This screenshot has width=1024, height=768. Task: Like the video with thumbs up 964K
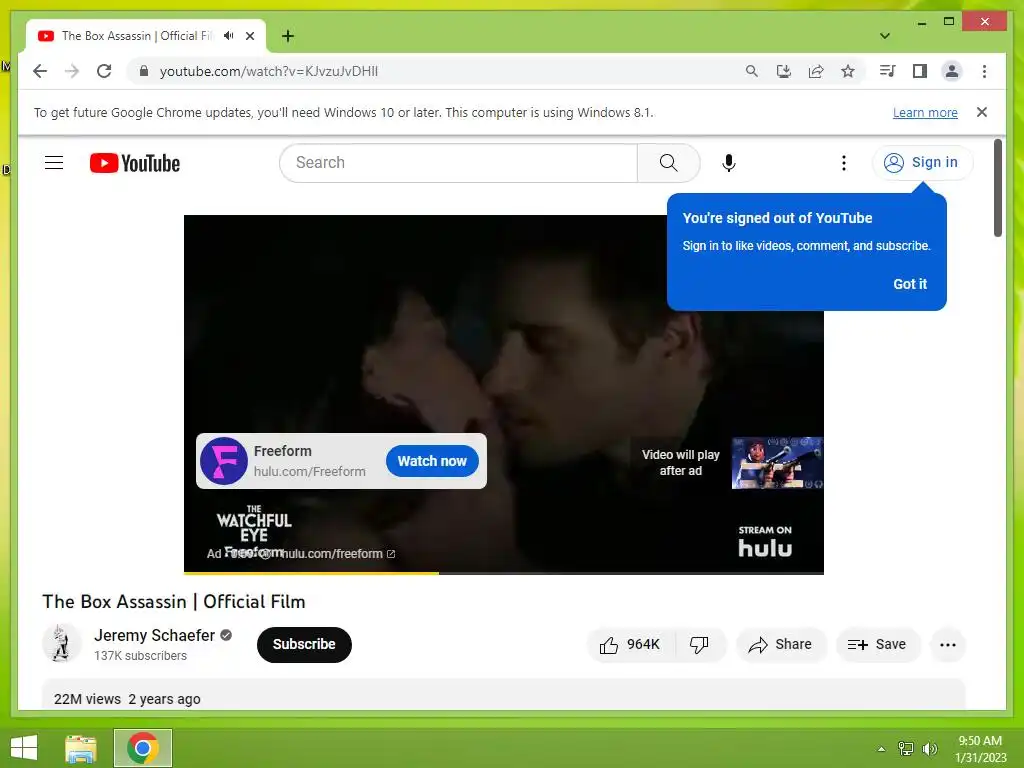point(630,645)
